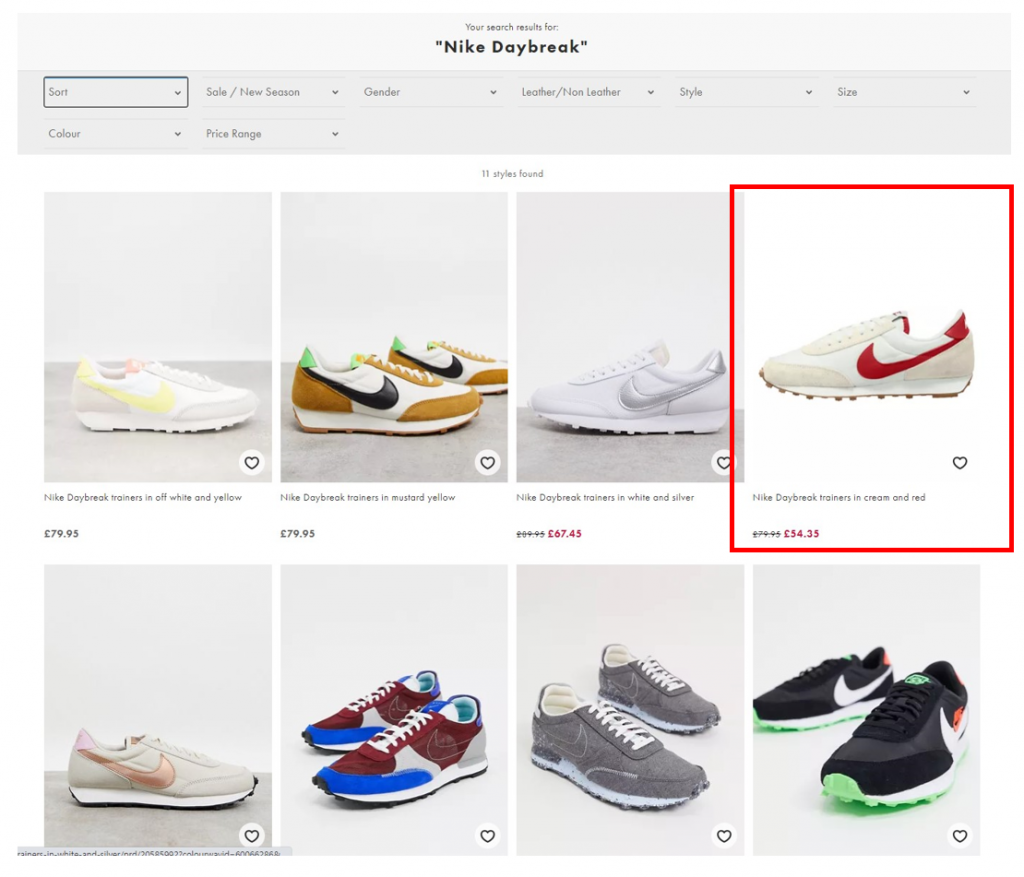The height and width of the screenshot is (877, 1024).
Task: Click the struck-through £89.95 original price
Action: click(530, 534)
